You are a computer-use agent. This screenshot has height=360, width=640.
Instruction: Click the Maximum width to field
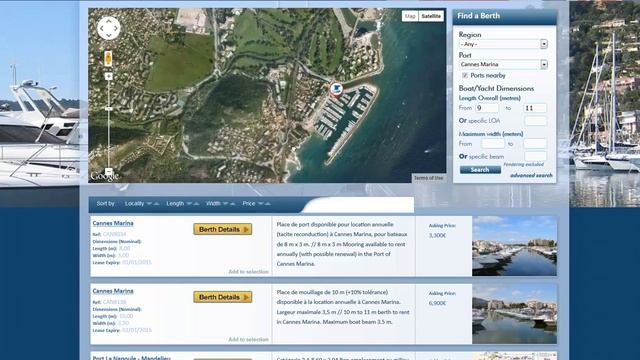[x=535, y=144]
